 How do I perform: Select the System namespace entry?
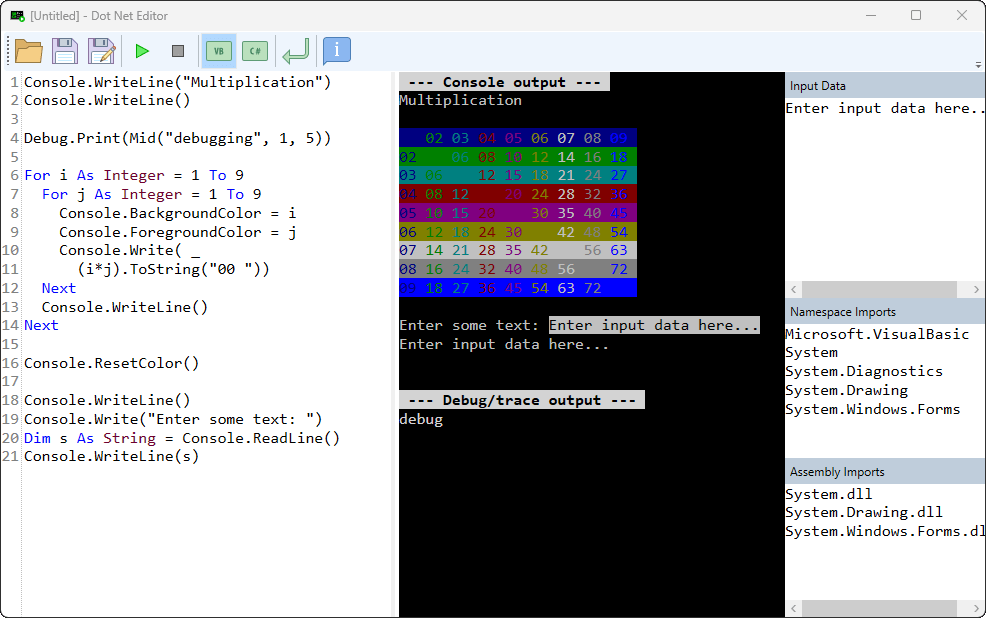[812, 353]
